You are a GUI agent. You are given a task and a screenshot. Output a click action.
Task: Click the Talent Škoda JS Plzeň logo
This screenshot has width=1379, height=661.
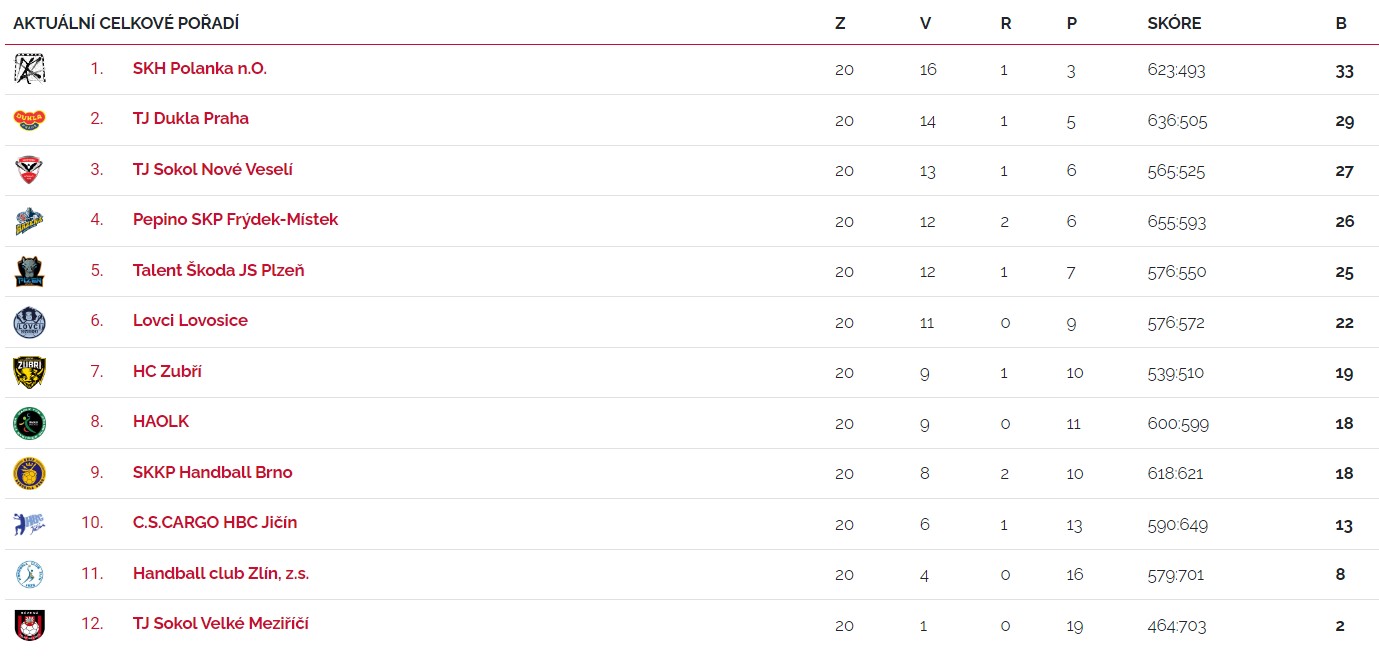tap(29, 271)
